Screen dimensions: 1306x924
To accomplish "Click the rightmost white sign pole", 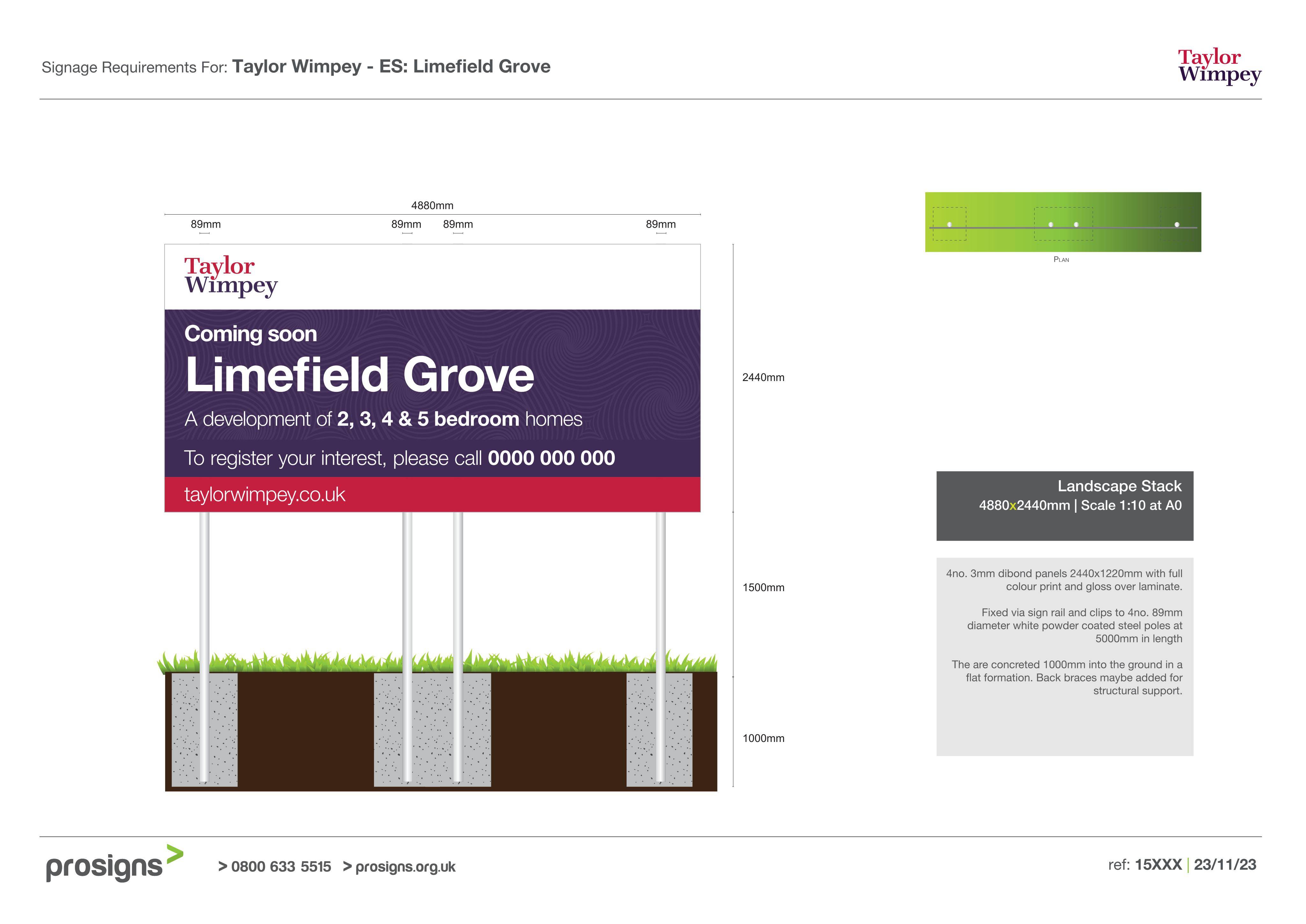I will pyautogui.click(x=660, y=647).
